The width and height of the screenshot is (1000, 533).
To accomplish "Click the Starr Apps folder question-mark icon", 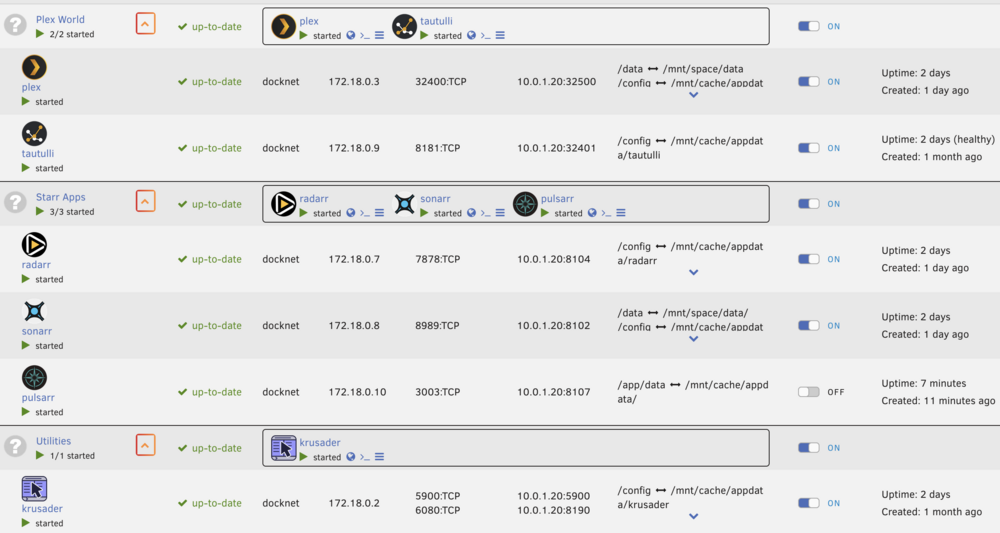I will [15, 203].
